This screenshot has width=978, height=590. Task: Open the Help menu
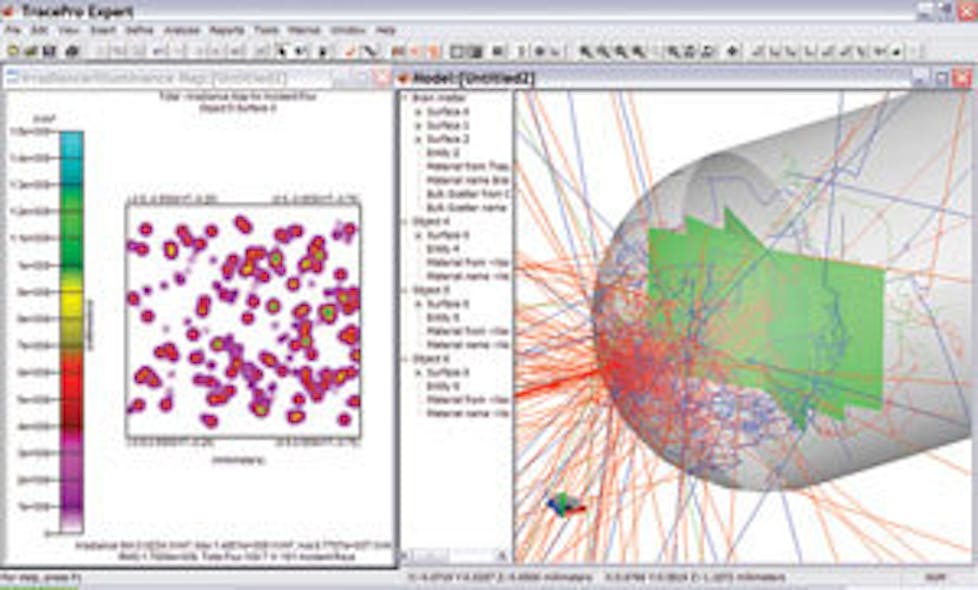[x=385, y=30]
